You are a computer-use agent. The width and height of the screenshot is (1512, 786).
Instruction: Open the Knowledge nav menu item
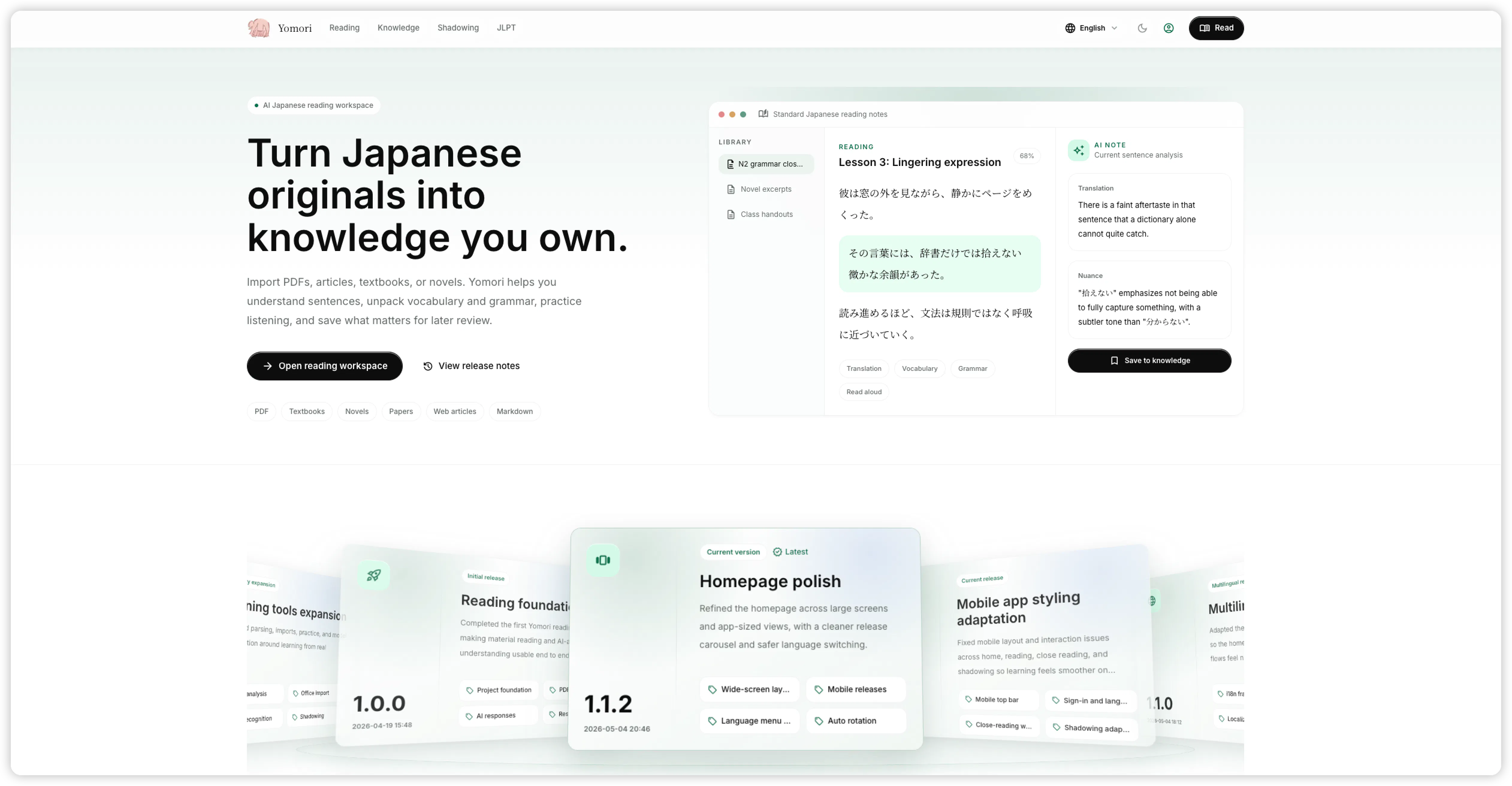(x=398, y=28)
